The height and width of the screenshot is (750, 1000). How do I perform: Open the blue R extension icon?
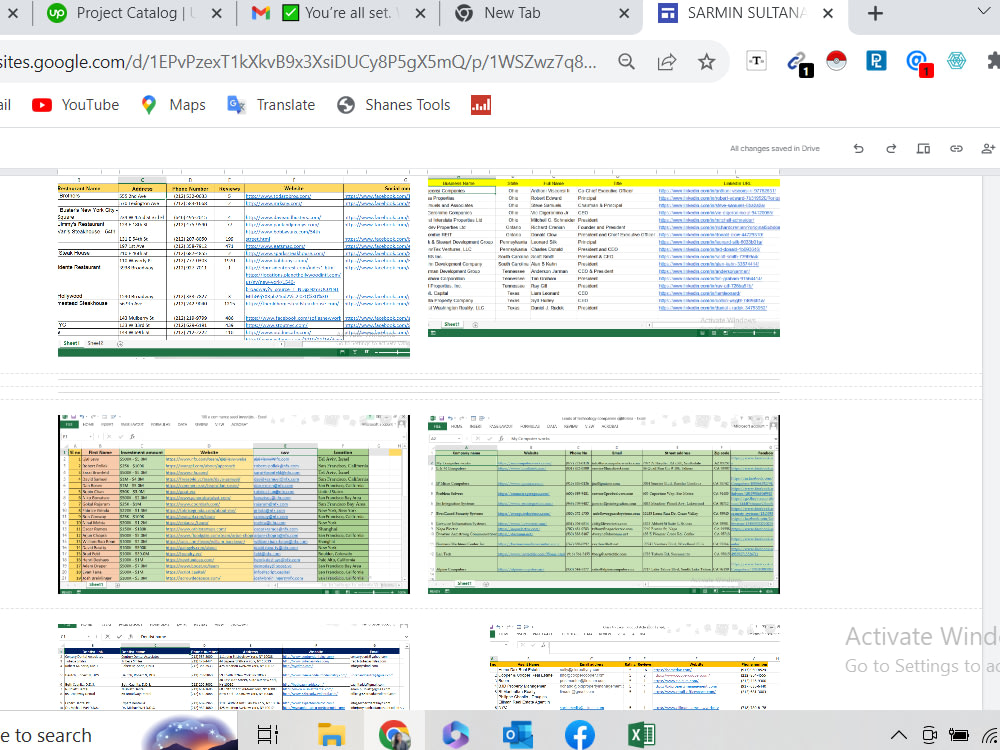(x=876, y=61)
